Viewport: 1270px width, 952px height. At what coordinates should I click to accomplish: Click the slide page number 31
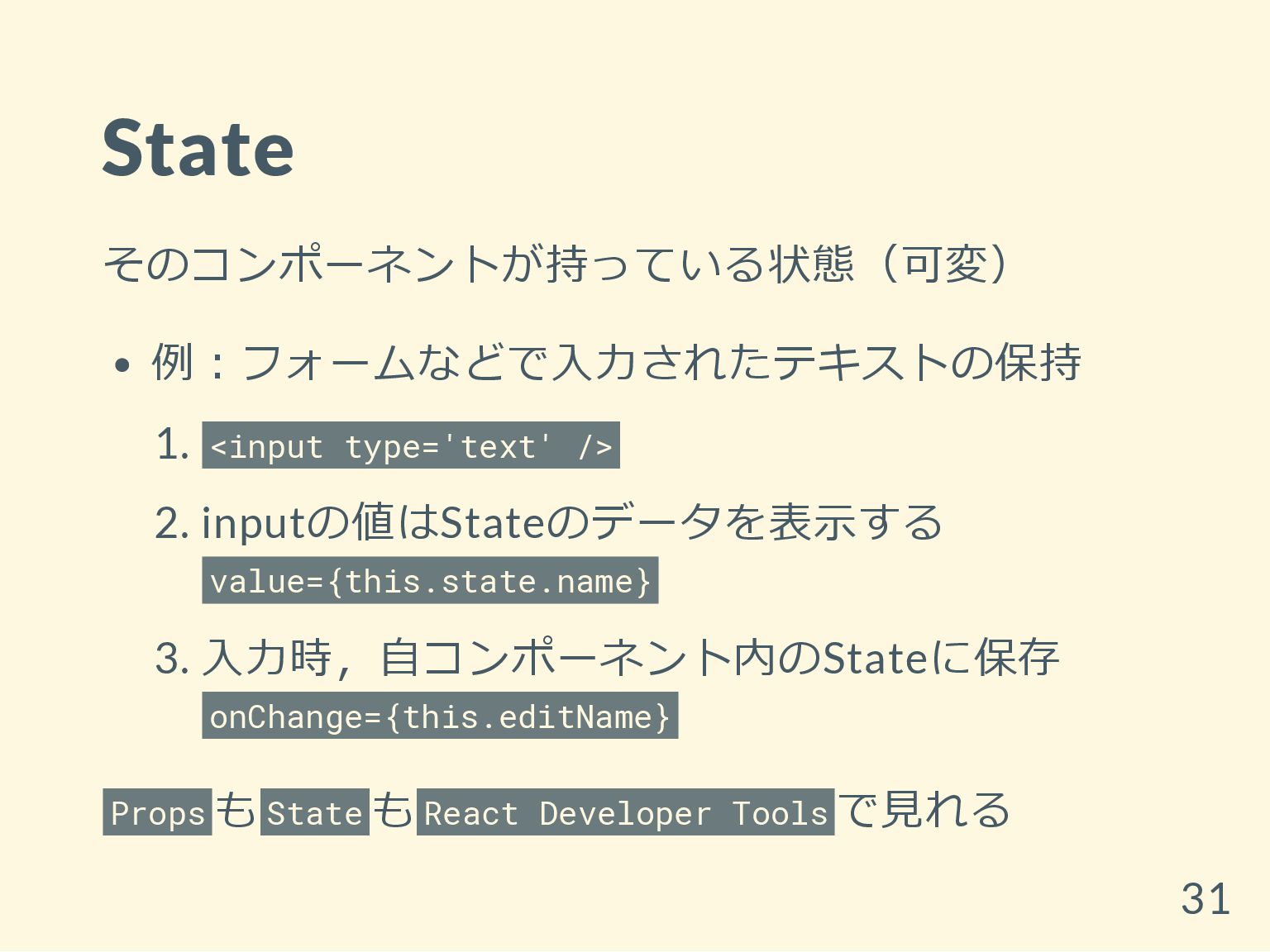[1205, 898]
